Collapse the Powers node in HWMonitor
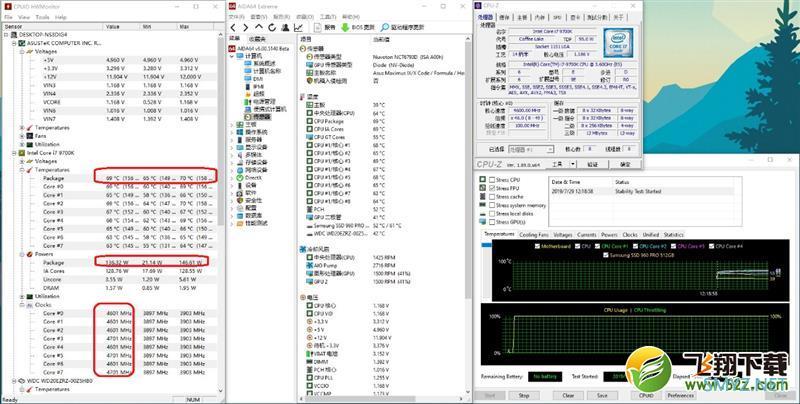This screenshot has width=800, height=404. coord(22,254)
